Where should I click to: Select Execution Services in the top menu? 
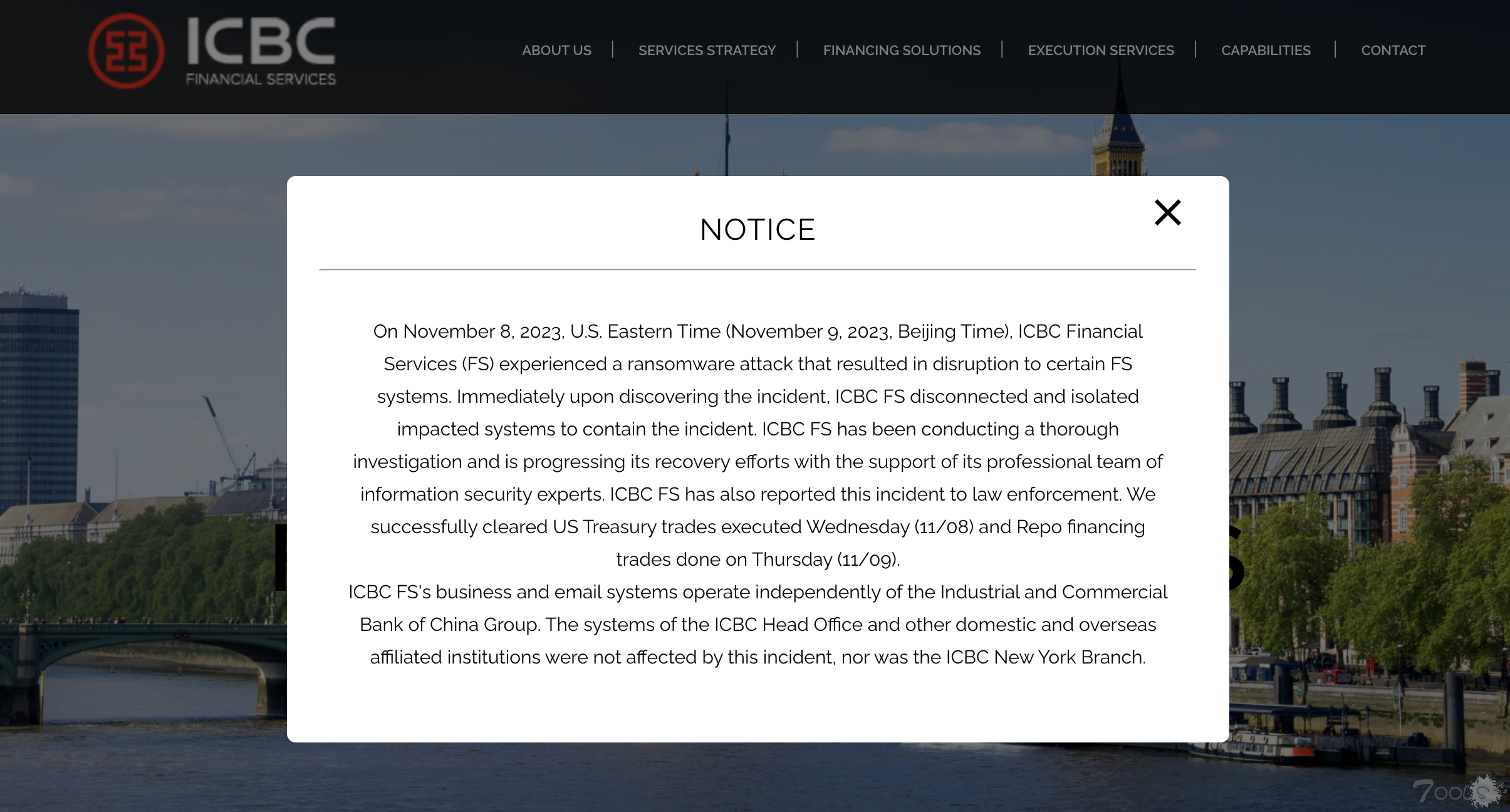pyautogui.click(x=1101, y=50)
